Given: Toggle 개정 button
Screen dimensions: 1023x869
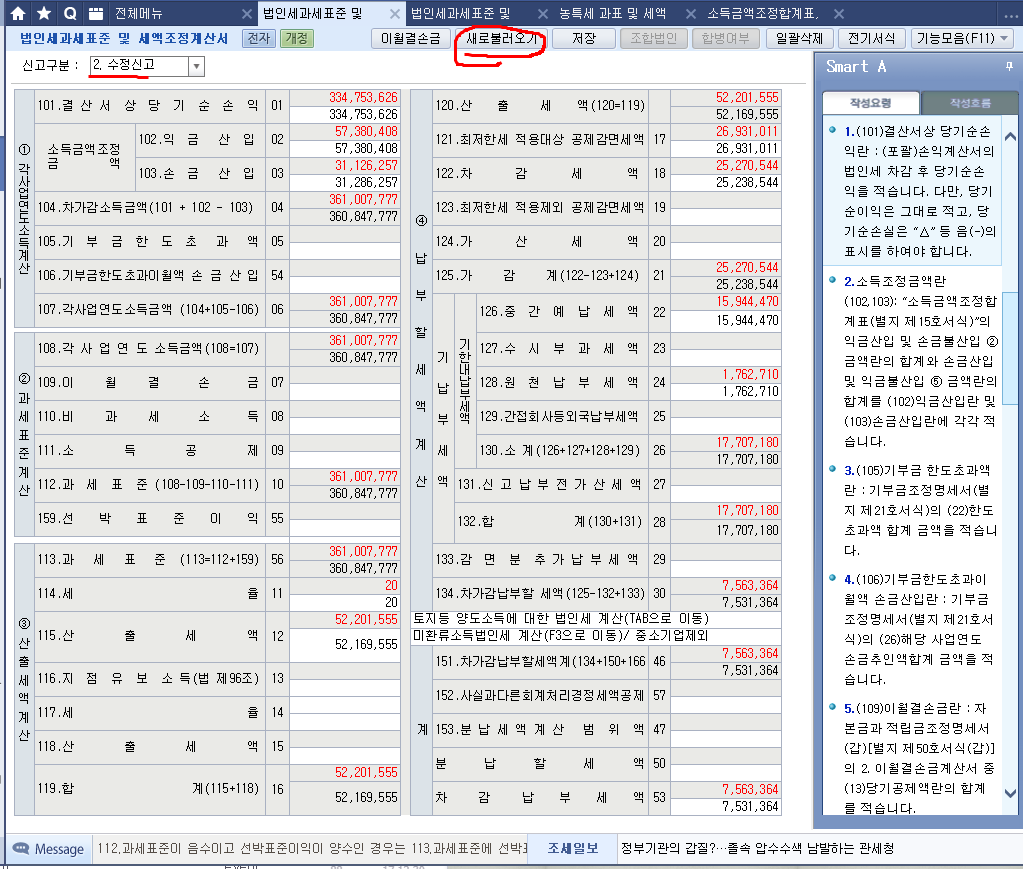Looking at the screenshot, I should [x=297, y=38].
